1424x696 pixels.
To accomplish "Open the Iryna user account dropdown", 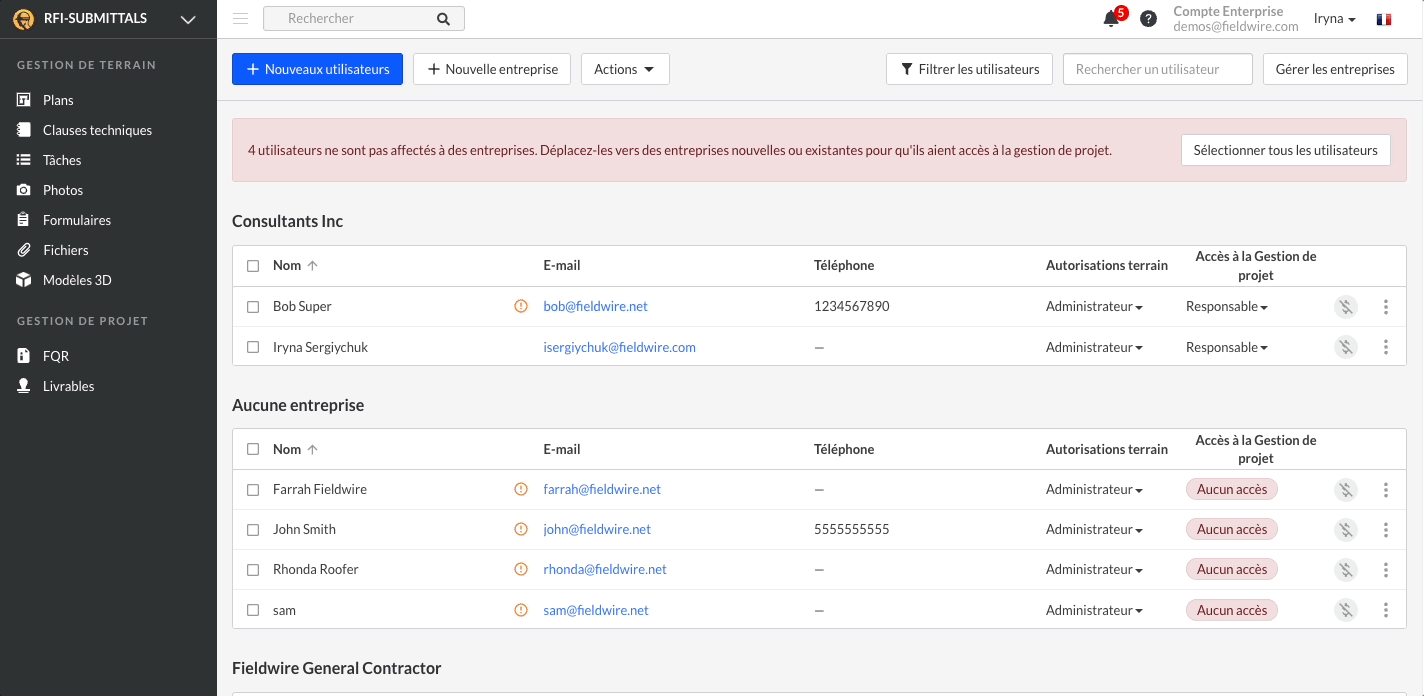I will [x=1334, y=19].
